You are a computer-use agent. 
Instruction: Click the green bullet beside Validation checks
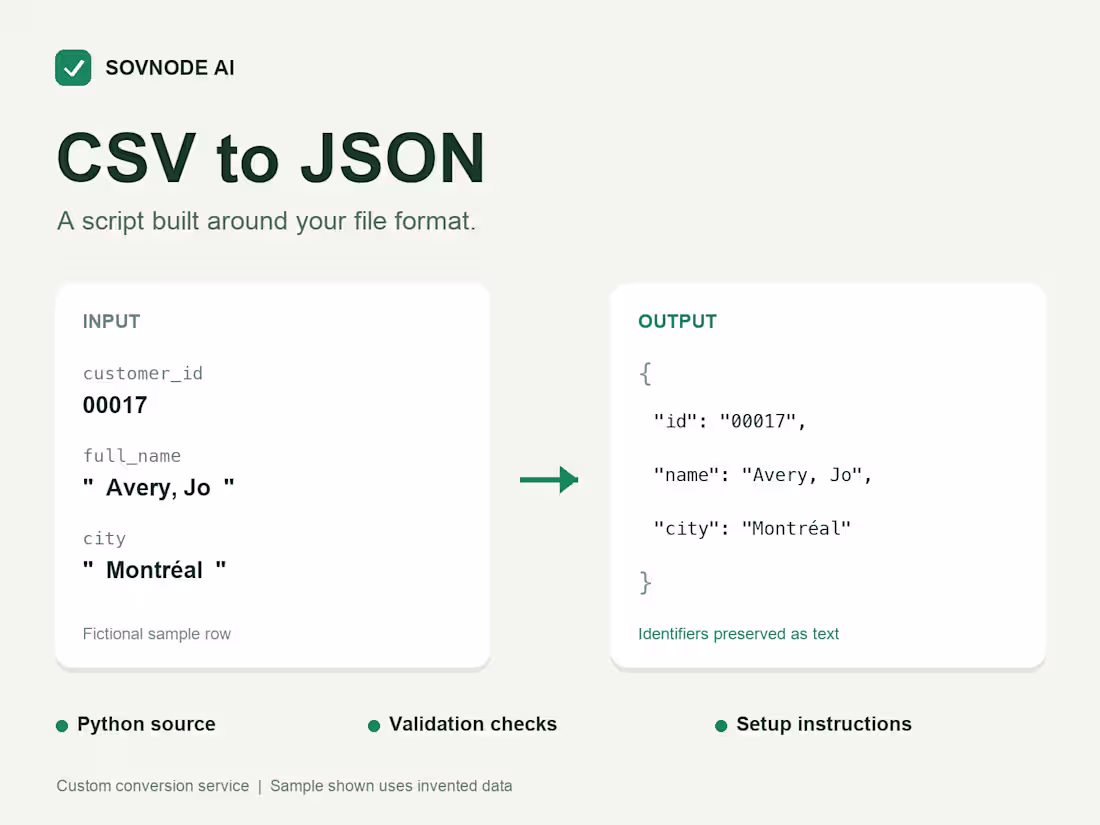tap(374, 725)
